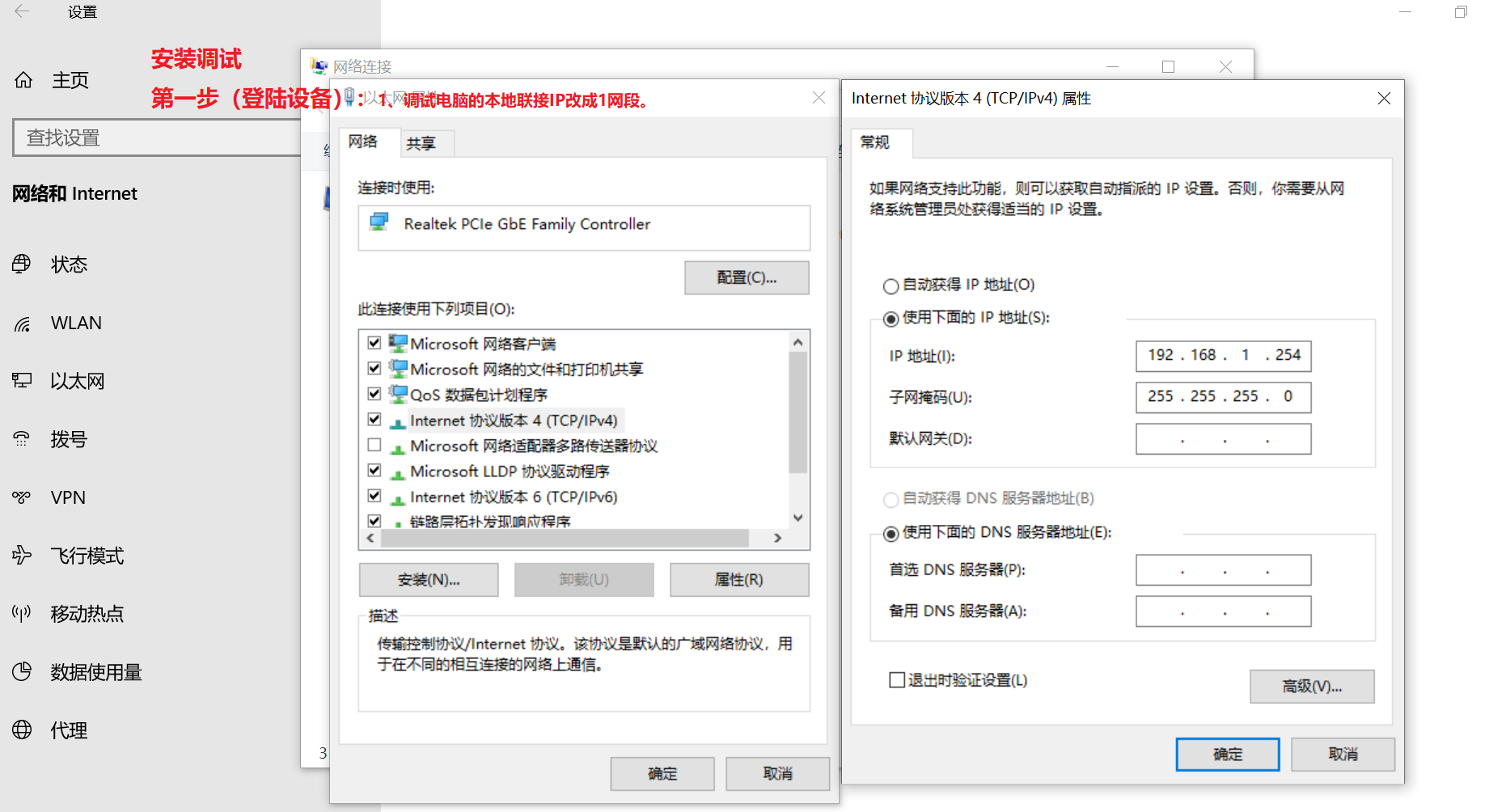
Task: Confirm IPv4 settings with 确定
Action: click(x=1228, y=755)
